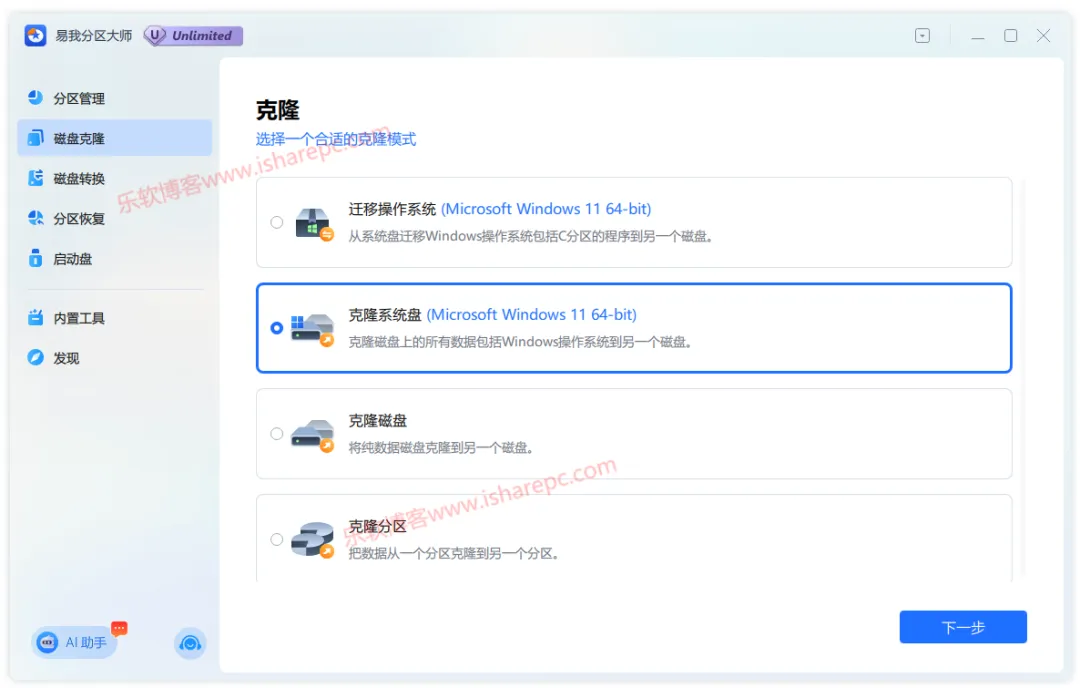The image size is (1080, 688).
Task: Minimize the 易我分区大师 window
Action: tap(977, 36)
